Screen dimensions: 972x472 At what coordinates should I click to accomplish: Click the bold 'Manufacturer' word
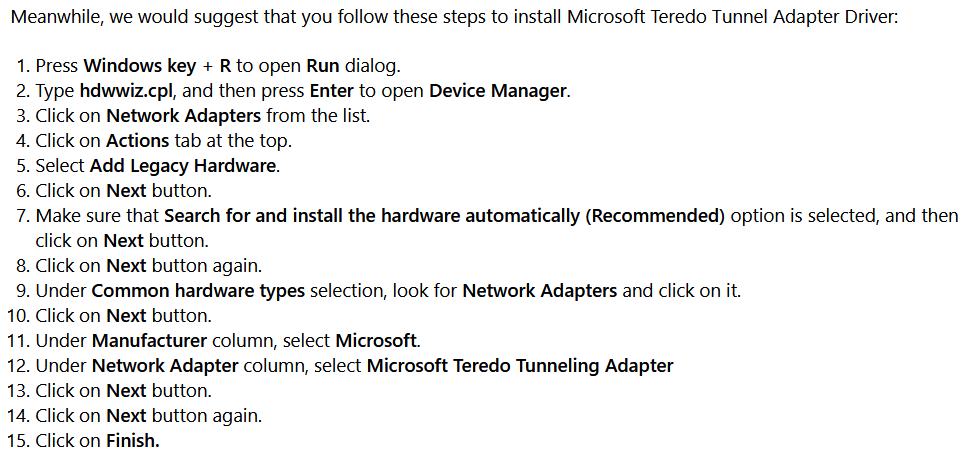[x=149, y=341]
